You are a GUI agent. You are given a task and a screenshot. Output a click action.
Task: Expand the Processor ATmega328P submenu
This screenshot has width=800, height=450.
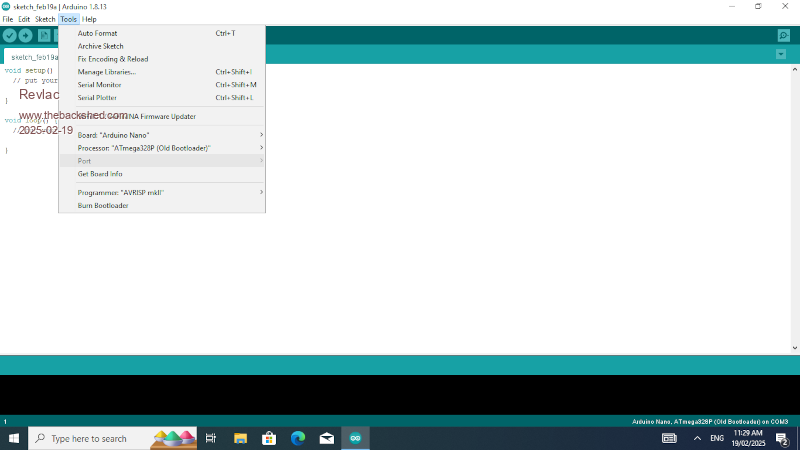160,148
